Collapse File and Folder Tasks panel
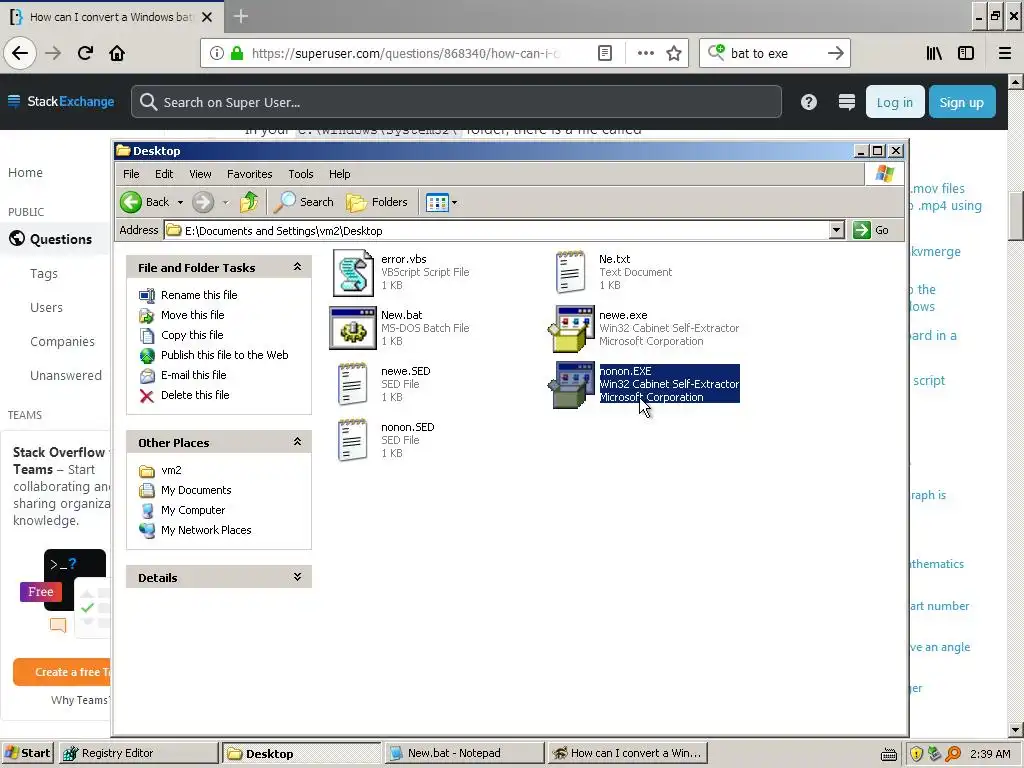The width and height of the screenshot is (1024, 768). [297, 267]
